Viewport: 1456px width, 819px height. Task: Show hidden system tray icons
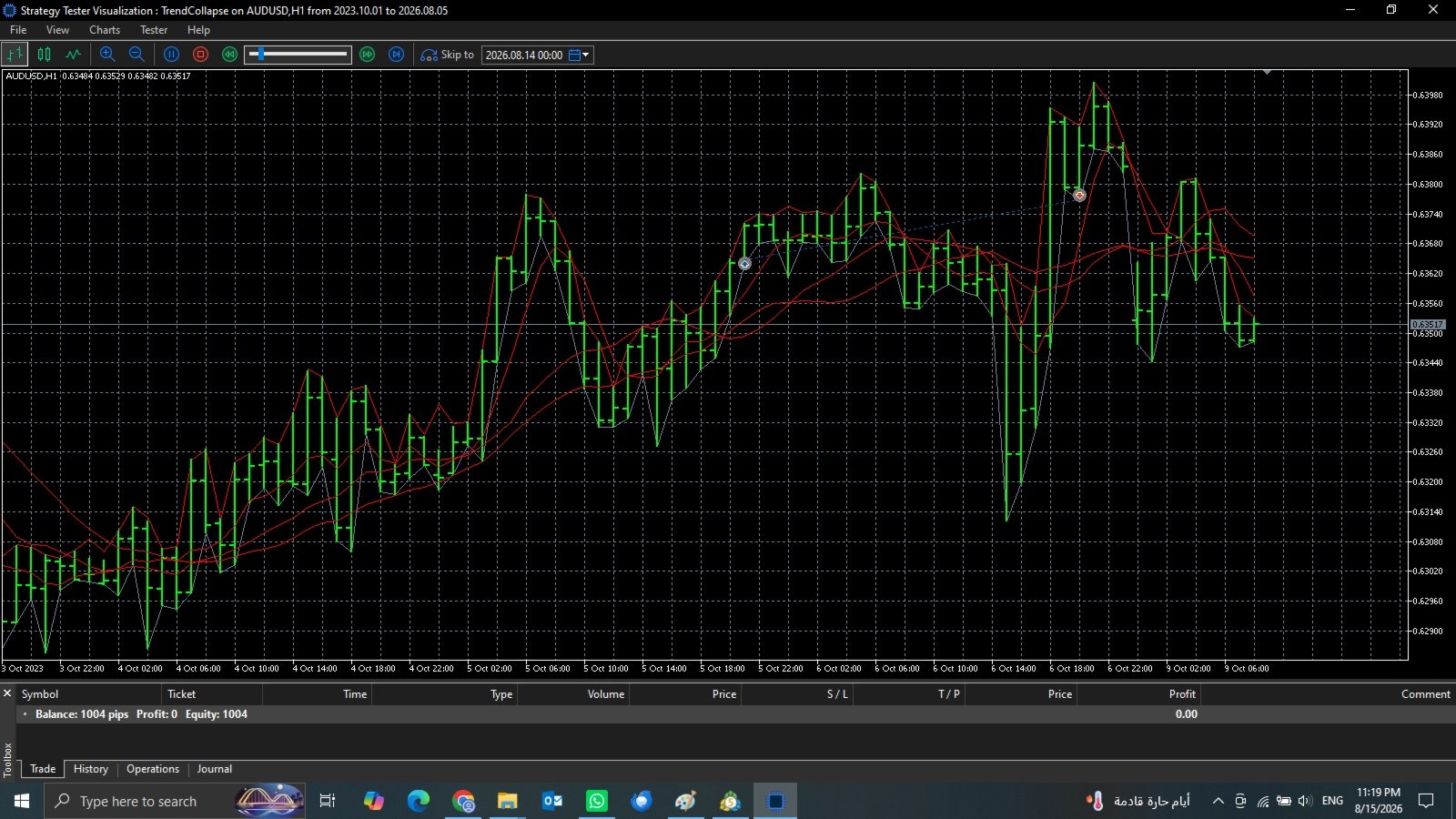(1218, 801)
